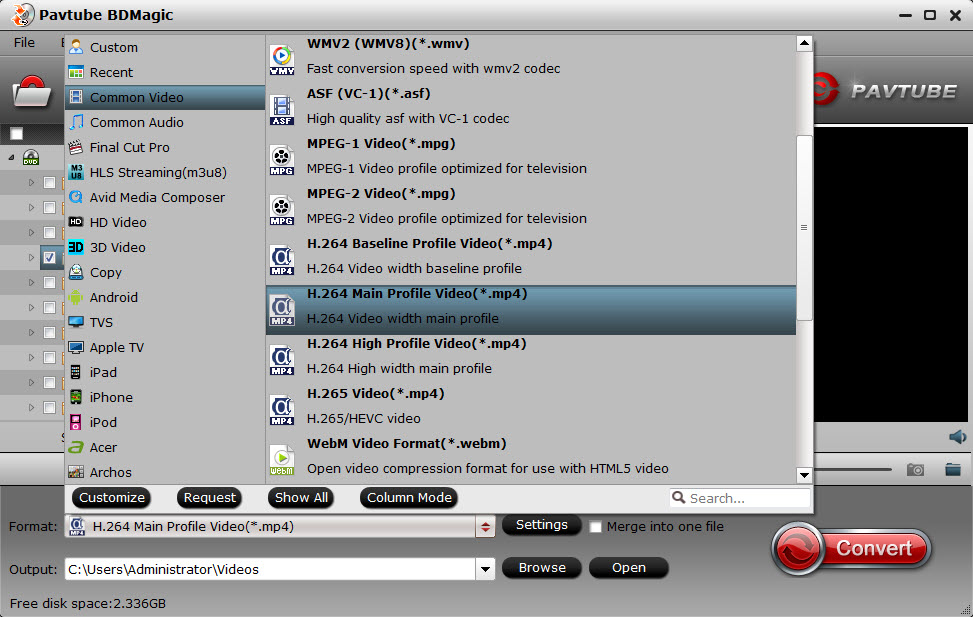Viewport: 973px width, 617px height.
Task: Click the format list scroll-down arrow
Action: coord(804,475)
